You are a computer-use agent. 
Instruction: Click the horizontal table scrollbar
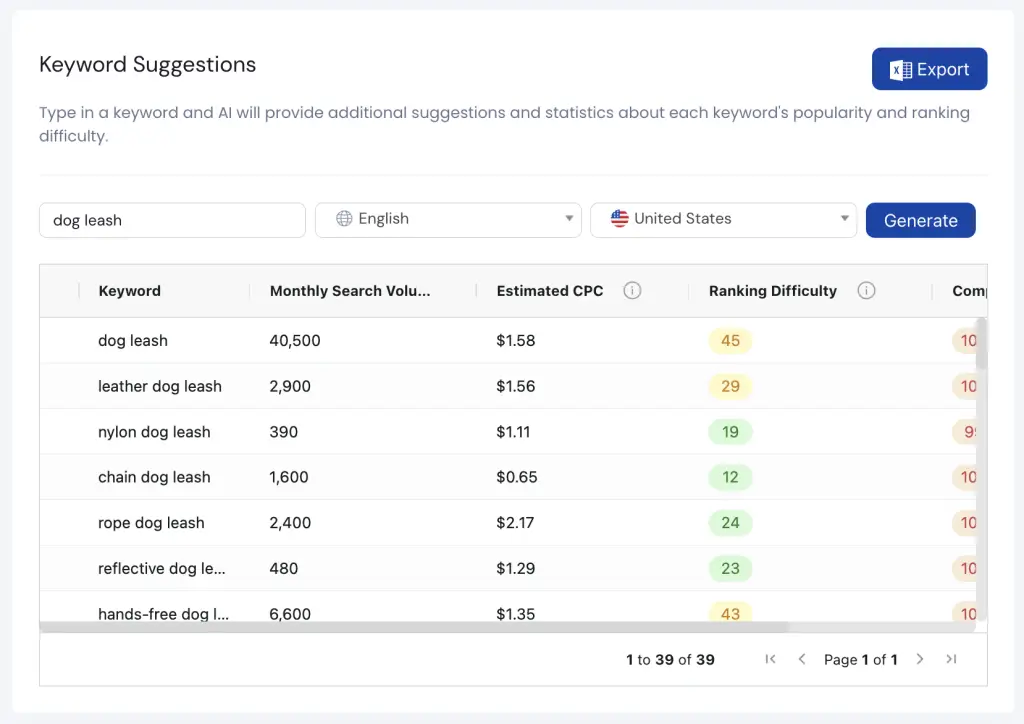414,627
